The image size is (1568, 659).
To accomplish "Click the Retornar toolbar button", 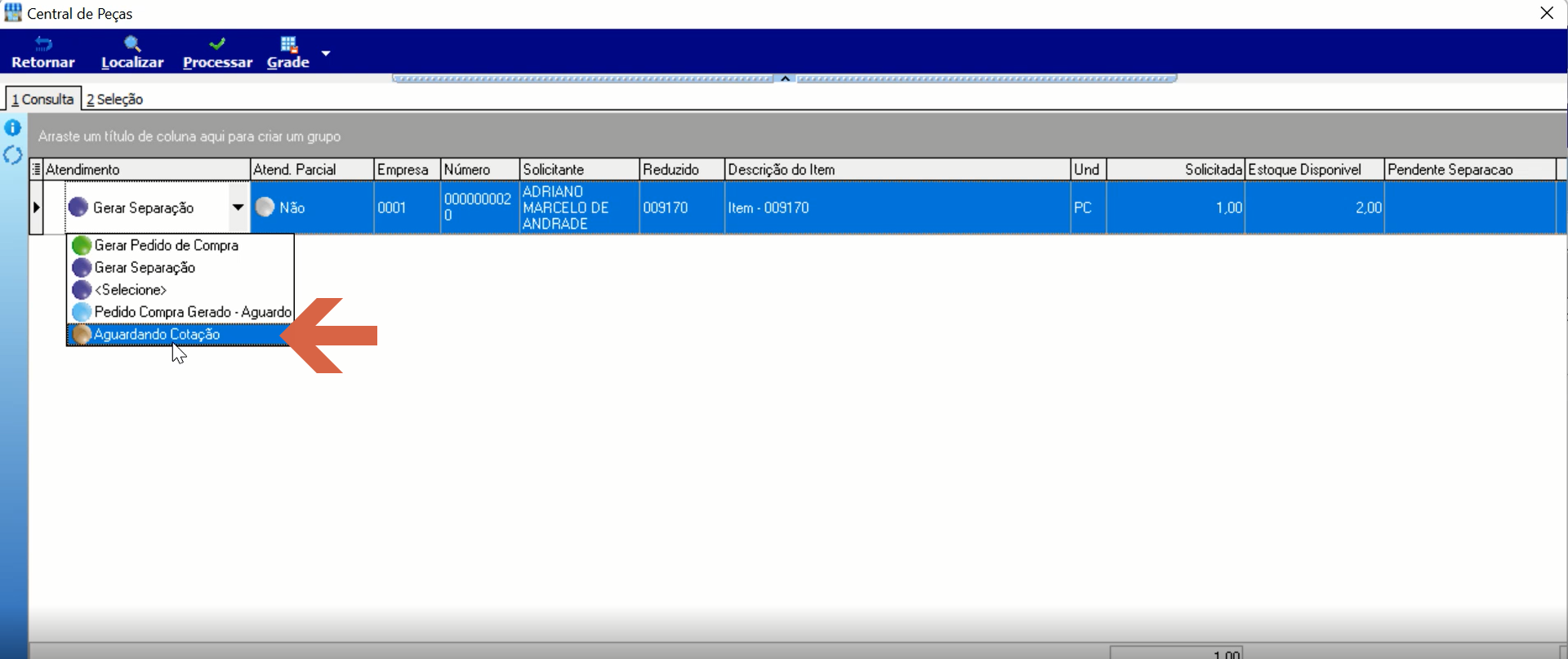I will pyautogui.click(x=42, y=53).
